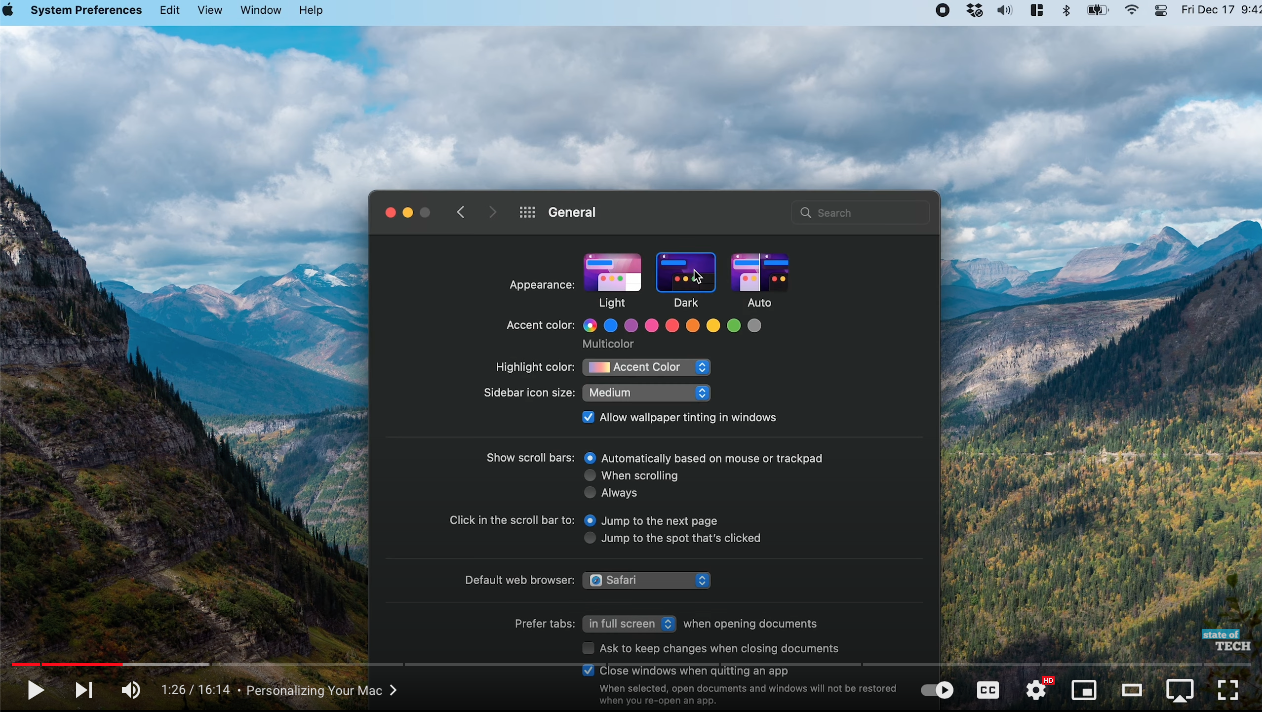Choose the blue accent color
This screenshot has width=1262, height=712.
[x=611, y=325]
